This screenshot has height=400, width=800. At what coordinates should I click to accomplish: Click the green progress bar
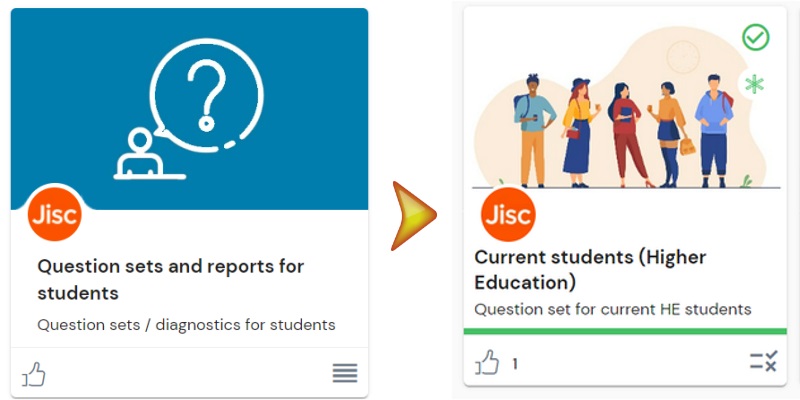pyautogui.click(x=625, y=331)
